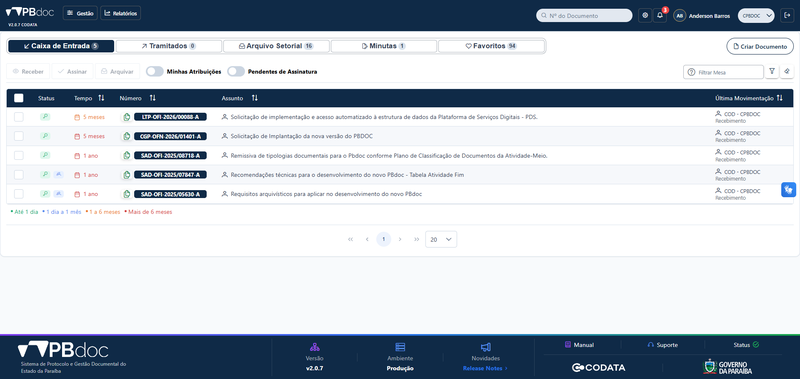
Task: Click the clear filters eraser icon
Action: [787, 72]
